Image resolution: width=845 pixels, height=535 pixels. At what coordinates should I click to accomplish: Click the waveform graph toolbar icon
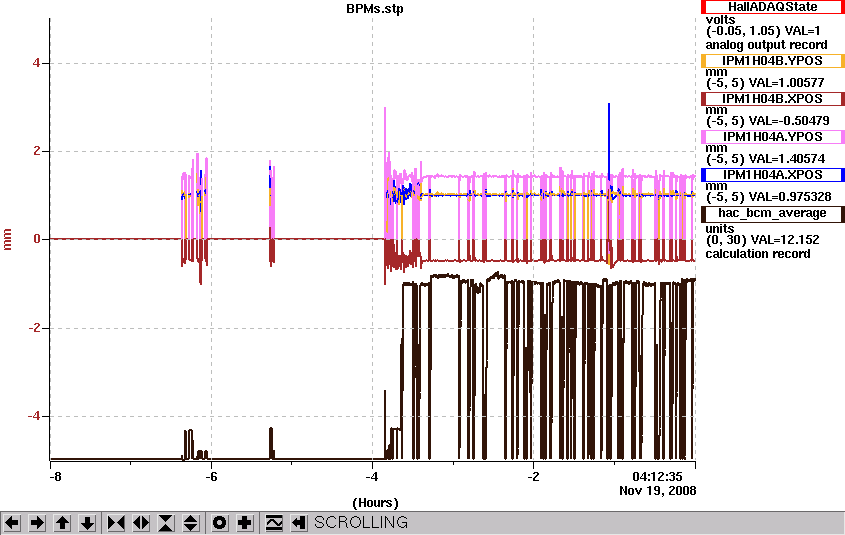coord(274,523)
